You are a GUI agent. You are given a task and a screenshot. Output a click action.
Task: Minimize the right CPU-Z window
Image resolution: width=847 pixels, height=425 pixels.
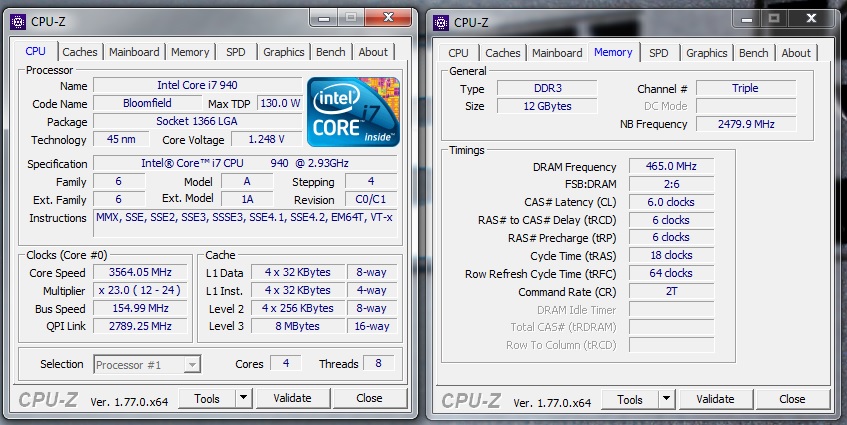747,18
